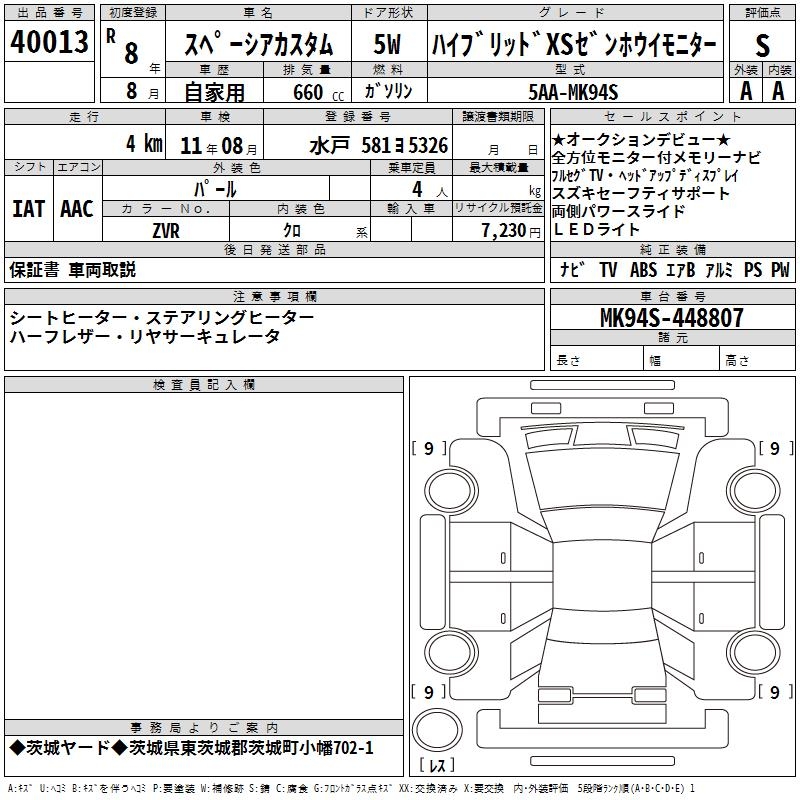Click the air conditioner value AAC
This screenshot has width=800, height=800.
(x=77, y=209)
